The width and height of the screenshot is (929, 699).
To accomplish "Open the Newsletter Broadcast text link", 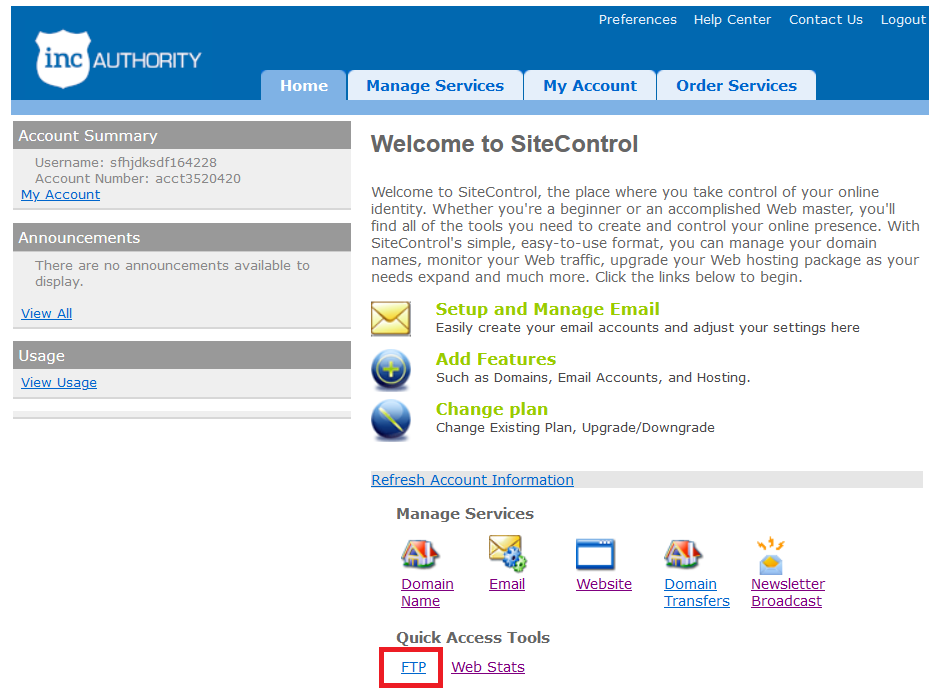I will point(788,592).
